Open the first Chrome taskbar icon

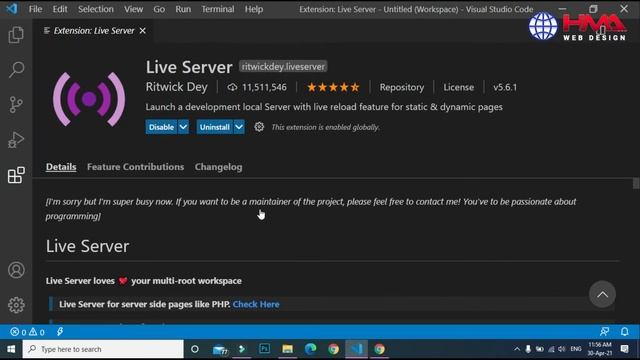pyautogui.click(x=333, y=349)
